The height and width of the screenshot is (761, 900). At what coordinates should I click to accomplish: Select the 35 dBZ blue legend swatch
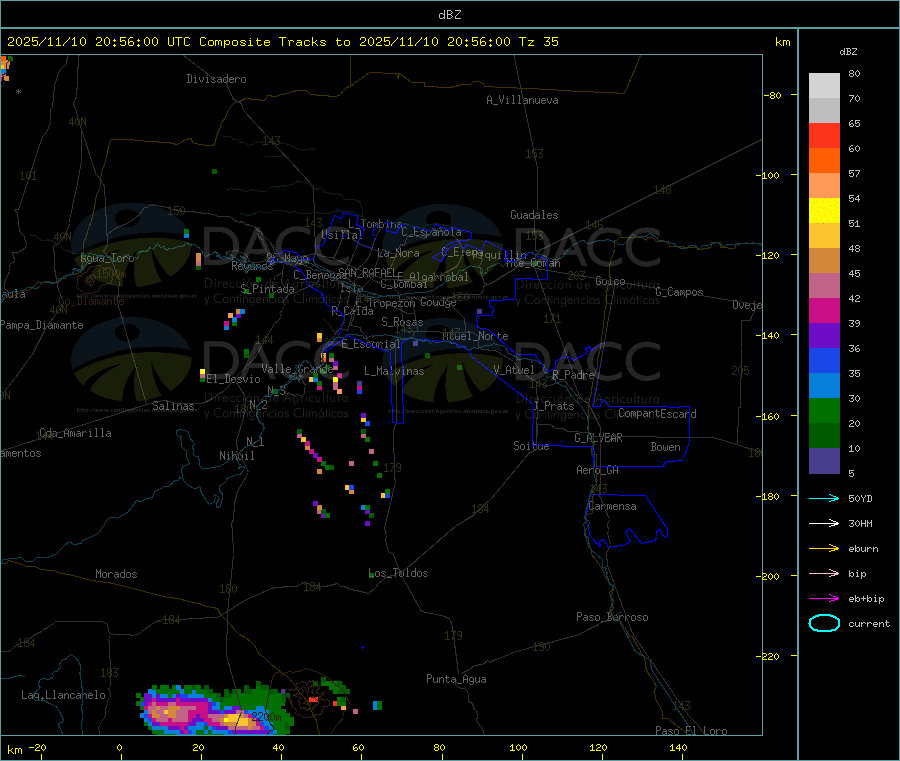coord(824,360)
